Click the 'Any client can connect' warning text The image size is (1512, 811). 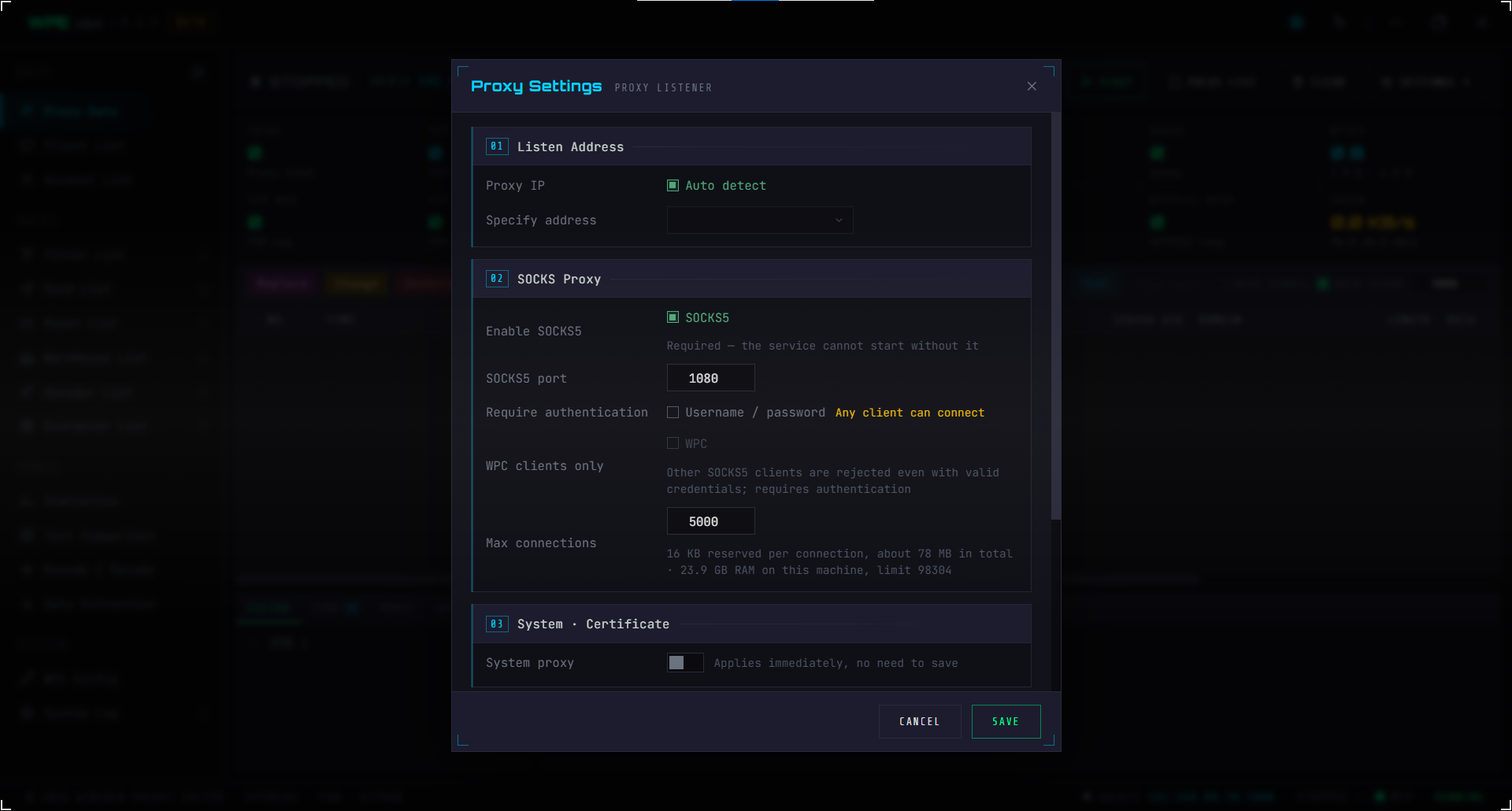[x=910, y=413]
